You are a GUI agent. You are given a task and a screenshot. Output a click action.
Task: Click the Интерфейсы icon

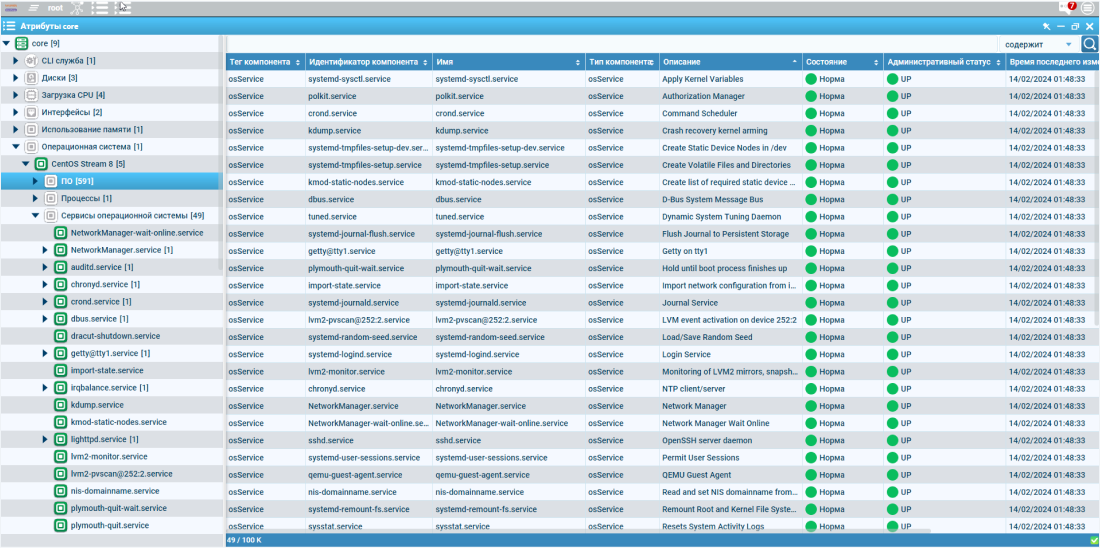[31, 112]
